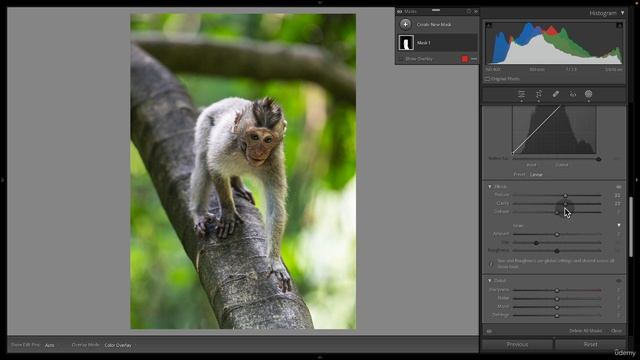Click the tone curve graph
Image resolution: width=640 pixels, height=360 pixels.
click(554, 129)
